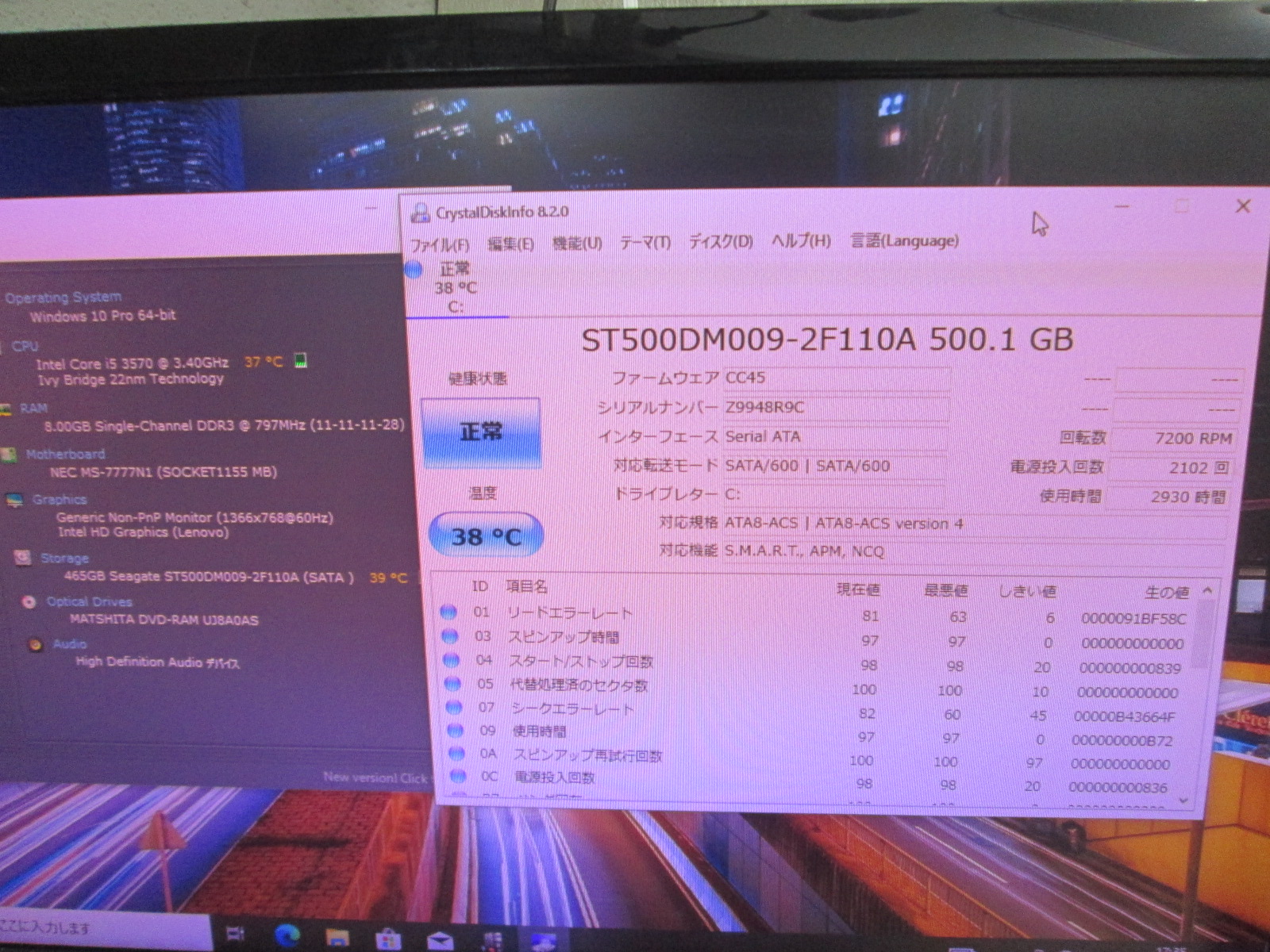
Task: Click the Graphics monitor icon in Speccy
Action: 13,500
